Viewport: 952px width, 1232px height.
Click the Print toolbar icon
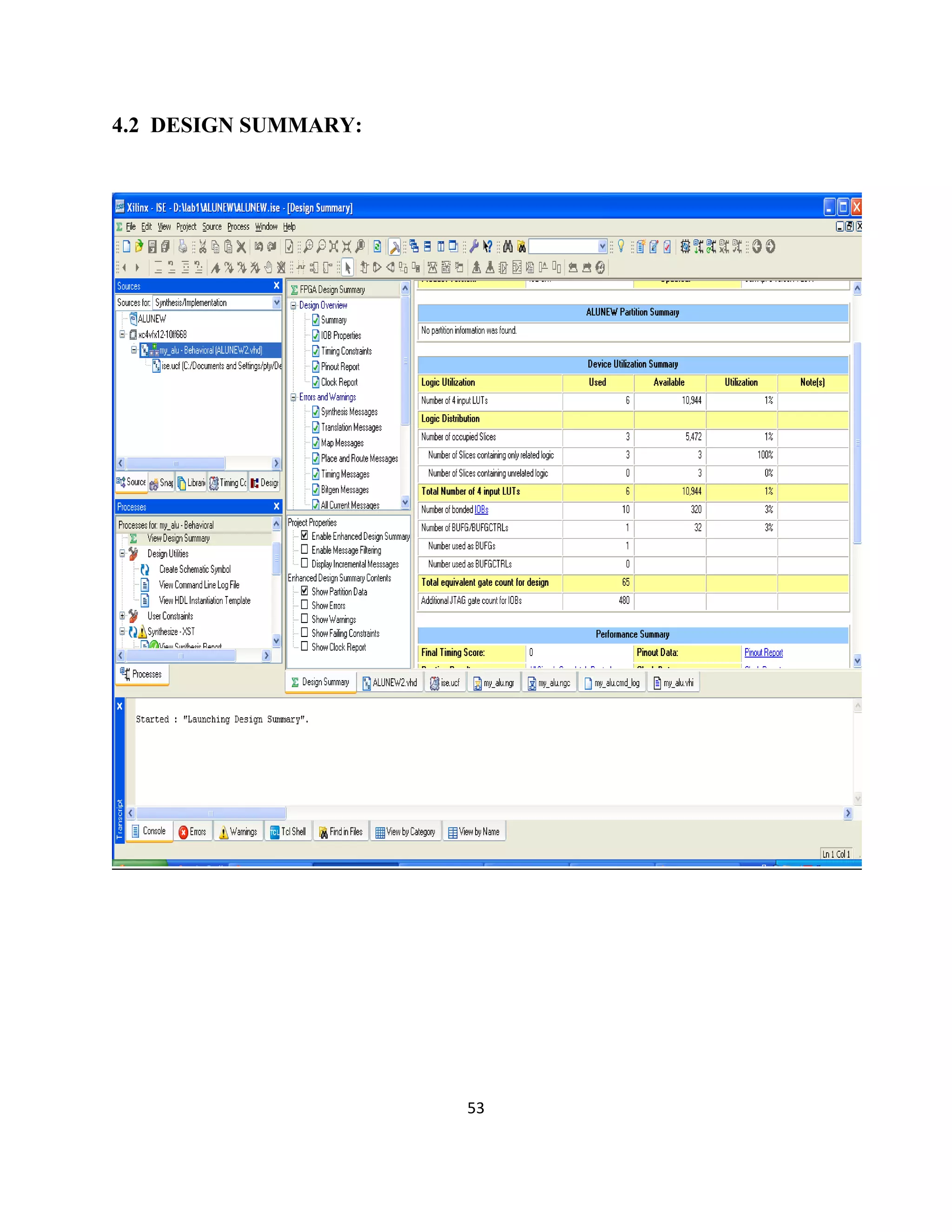[183, 246]
